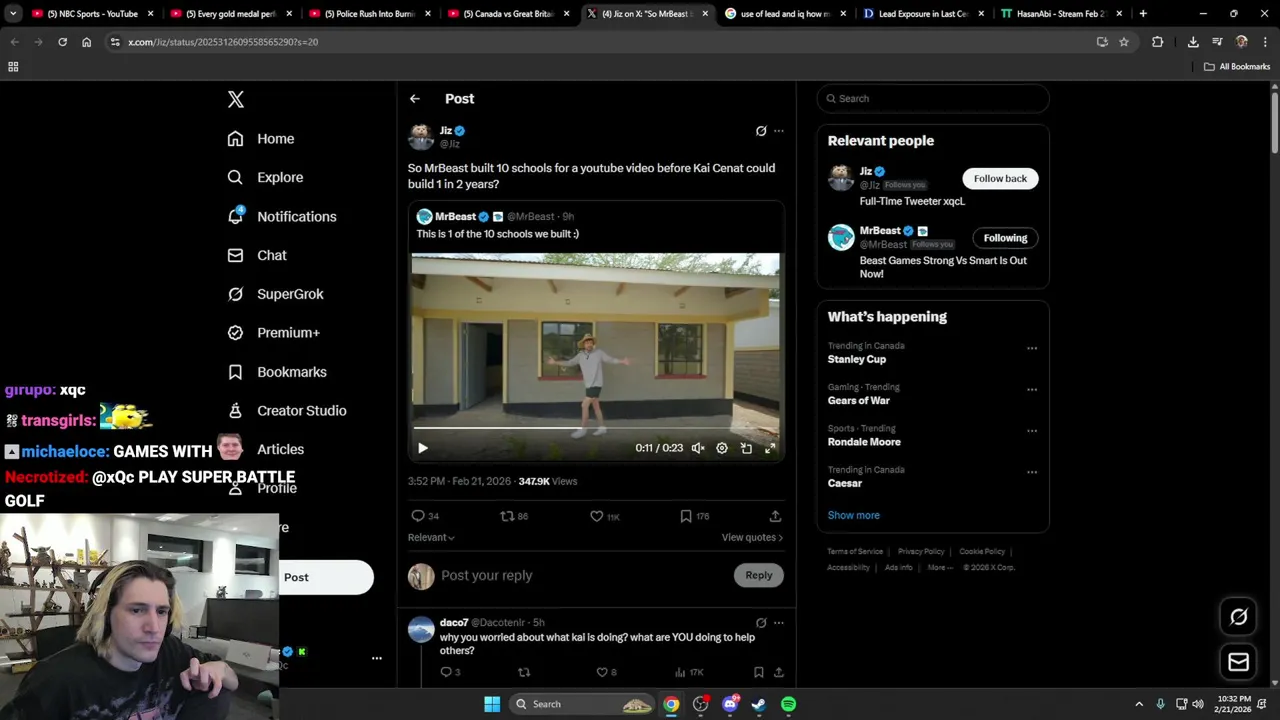Bookmark daco7's reply
This screenshot has height=720, width=1280.
pyautogui.click(x=759, y=672)
